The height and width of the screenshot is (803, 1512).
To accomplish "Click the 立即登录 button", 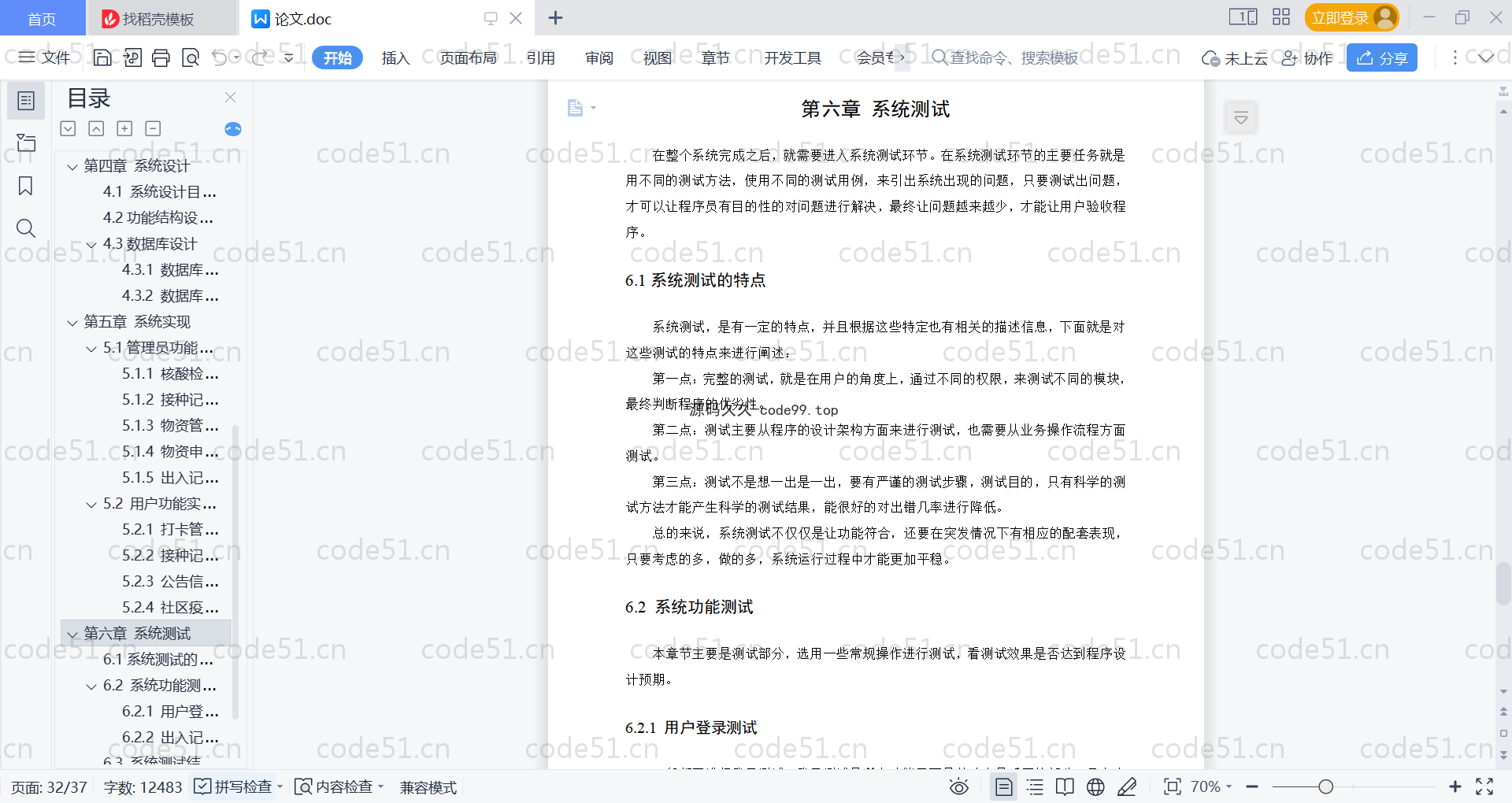I will 1351,17.
